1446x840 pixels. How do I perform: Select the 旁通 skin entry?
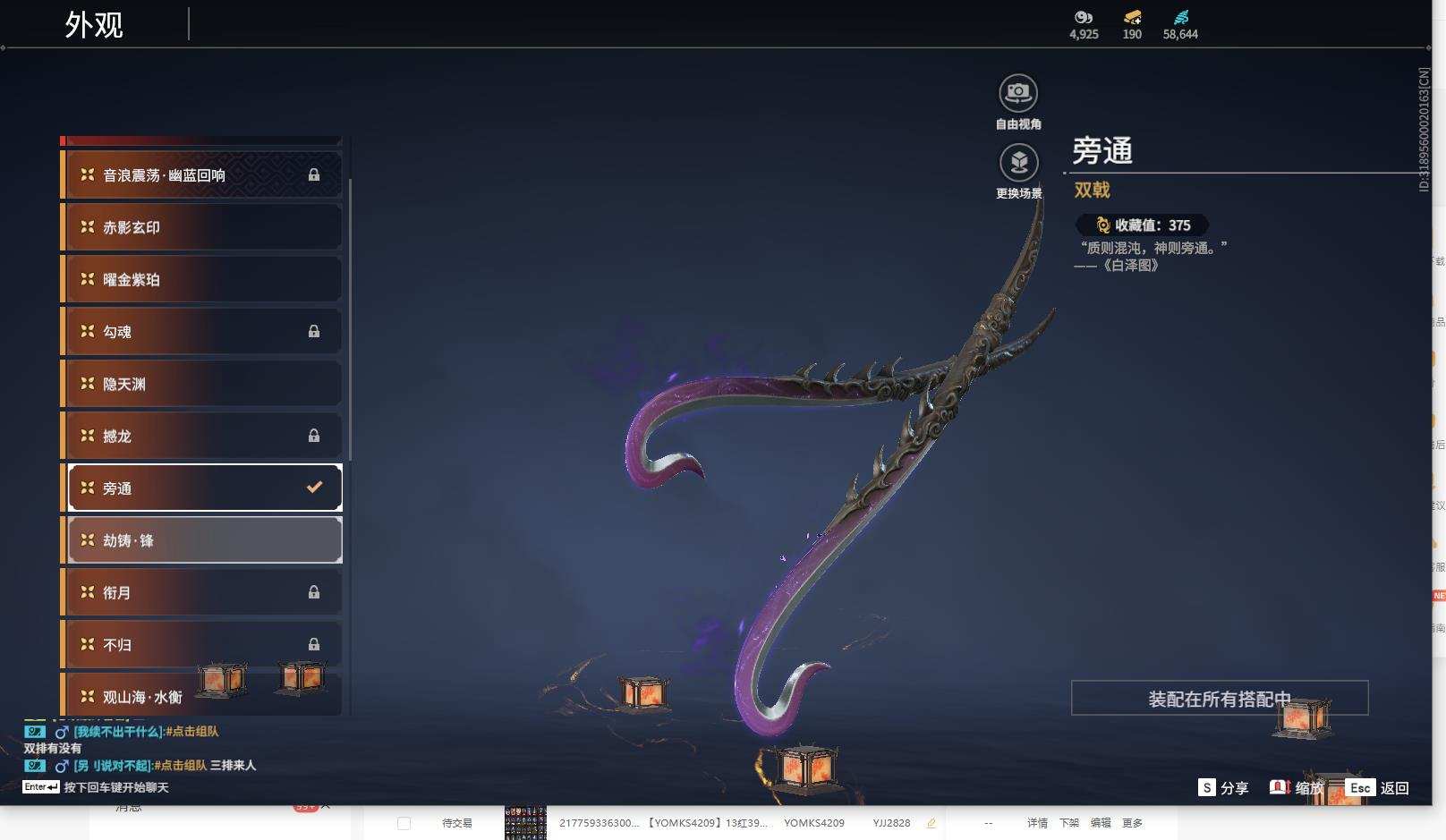[x=201, y=488]
